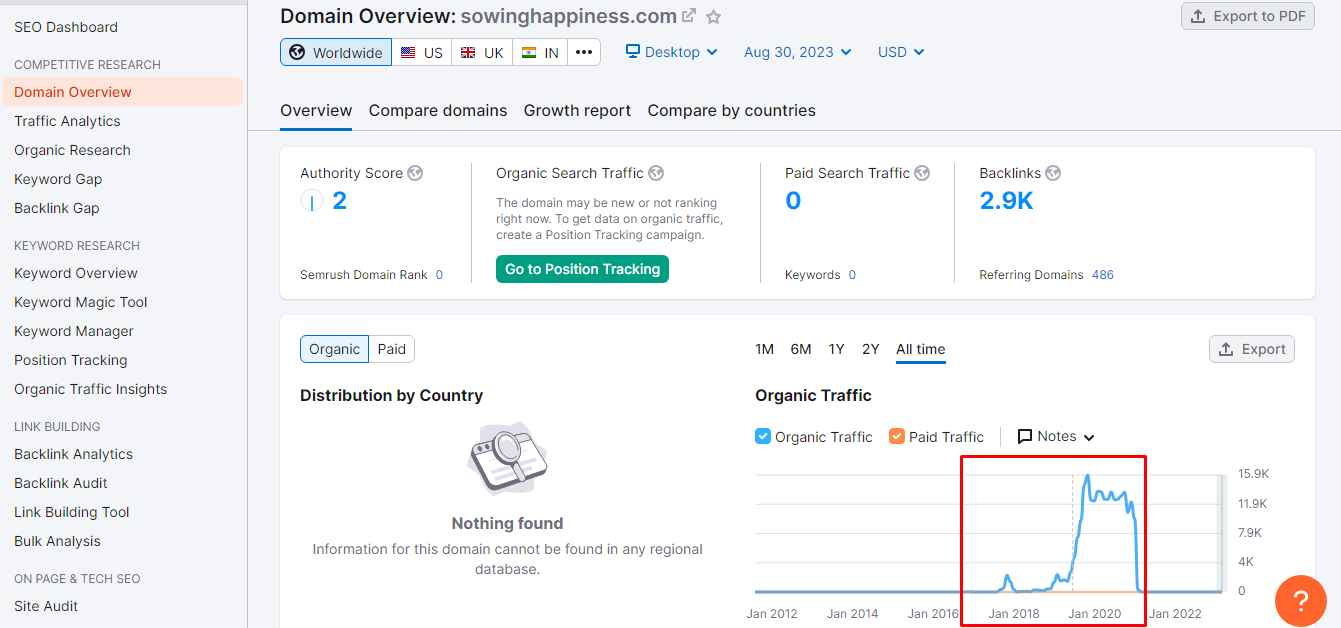The height and width of the screenshot is (628, 1341).
Task: Open Domain Overview in the sidebar
Action: point(73,92)
